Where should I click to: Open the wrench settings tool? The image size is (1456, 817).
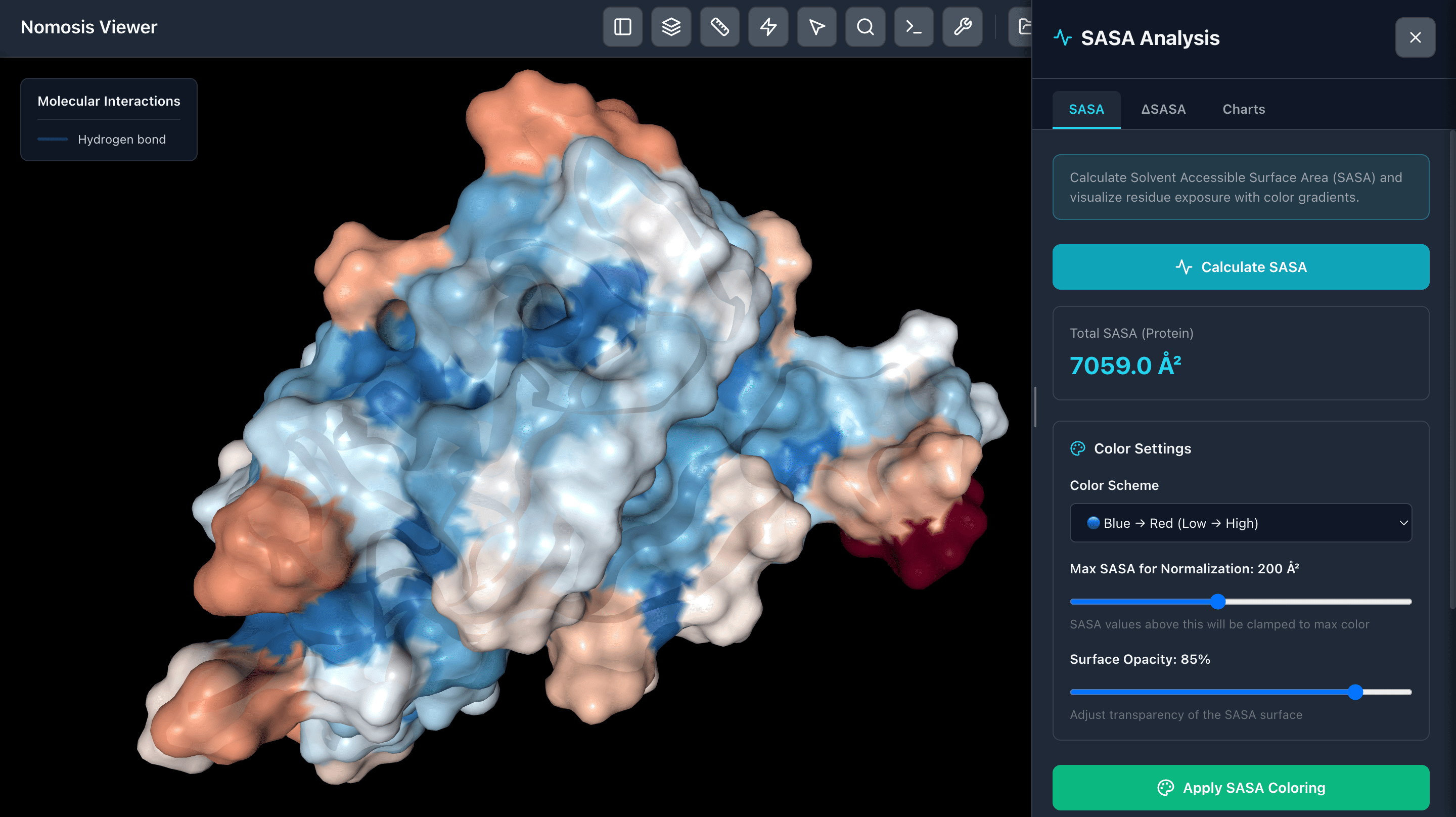tap(963, 27)
